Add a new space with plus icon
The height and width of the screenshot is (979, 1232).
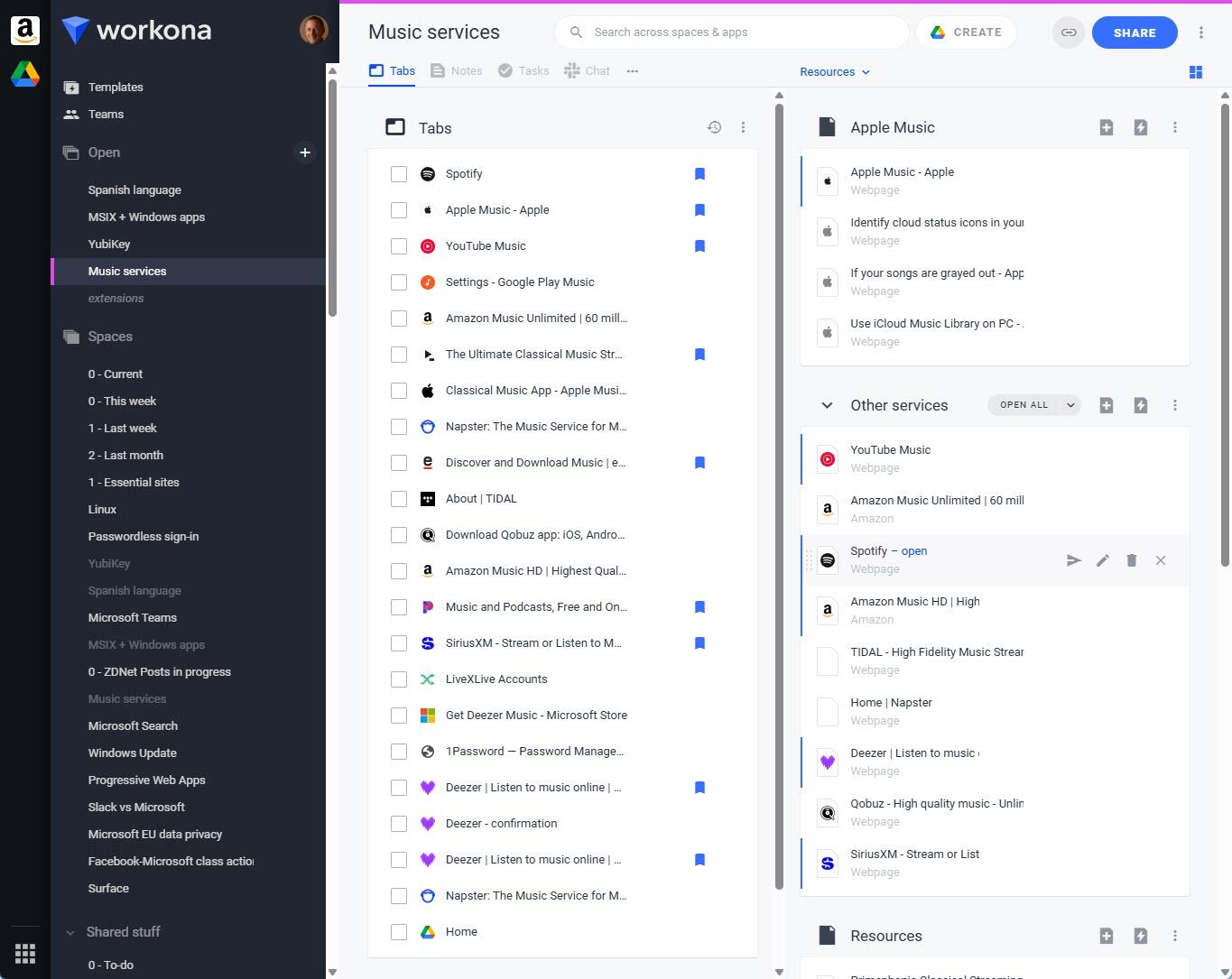tap(305, 152)
